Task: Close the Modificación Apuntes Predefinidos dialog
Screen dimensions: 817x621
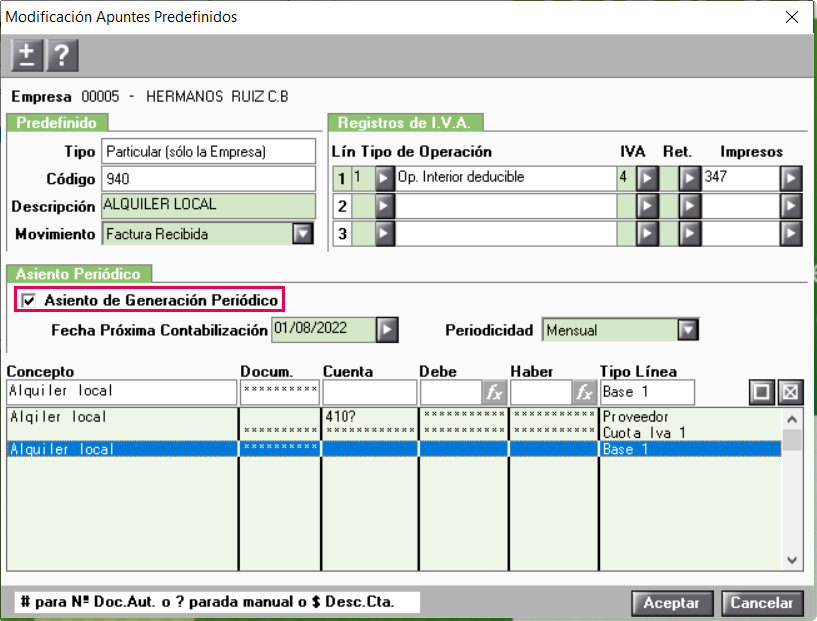Action: tap(791, 17)
